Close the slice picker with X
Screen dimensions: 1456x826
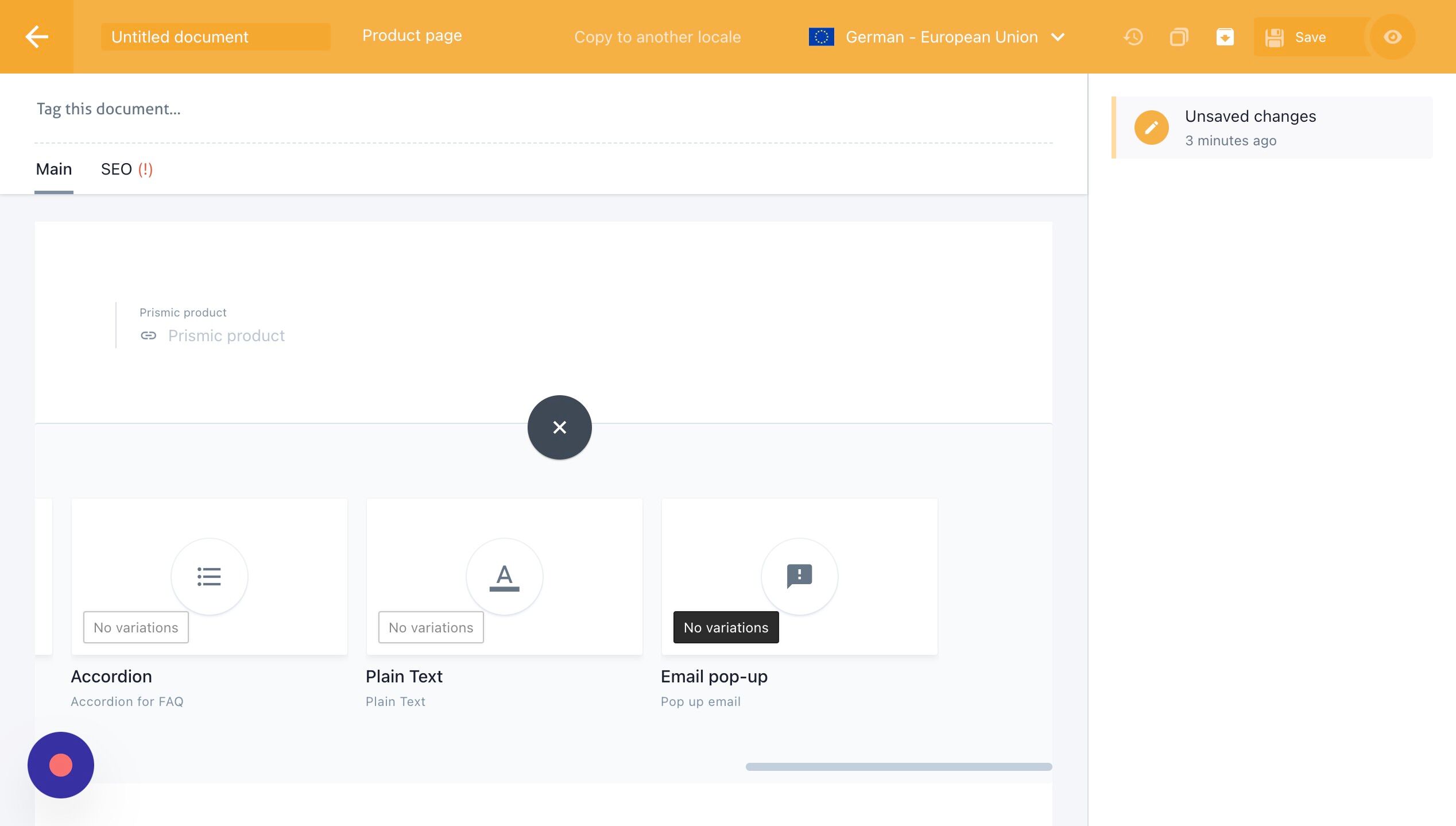click(559, 427)
